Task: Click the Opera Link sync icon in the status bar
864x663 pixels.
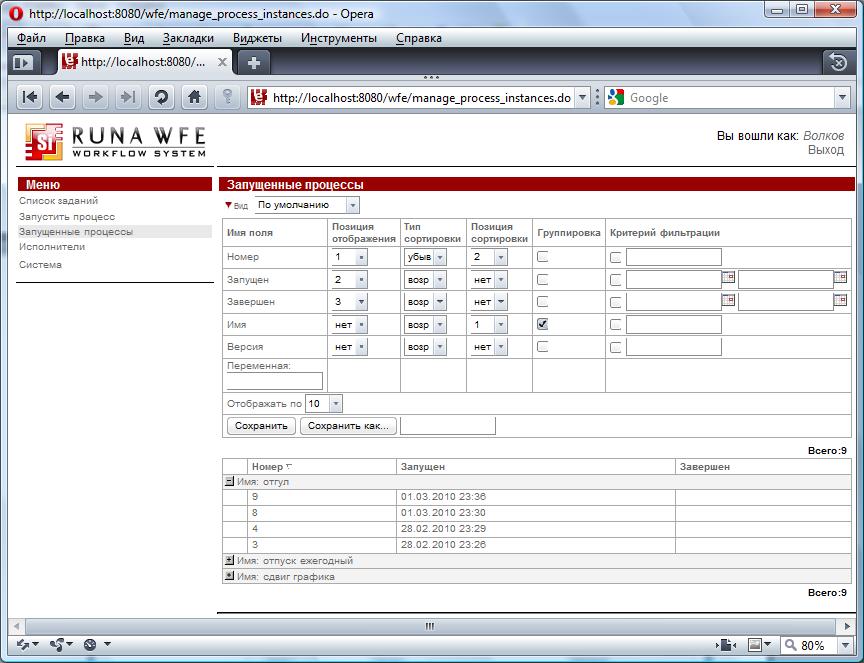Action: point(23,644)
